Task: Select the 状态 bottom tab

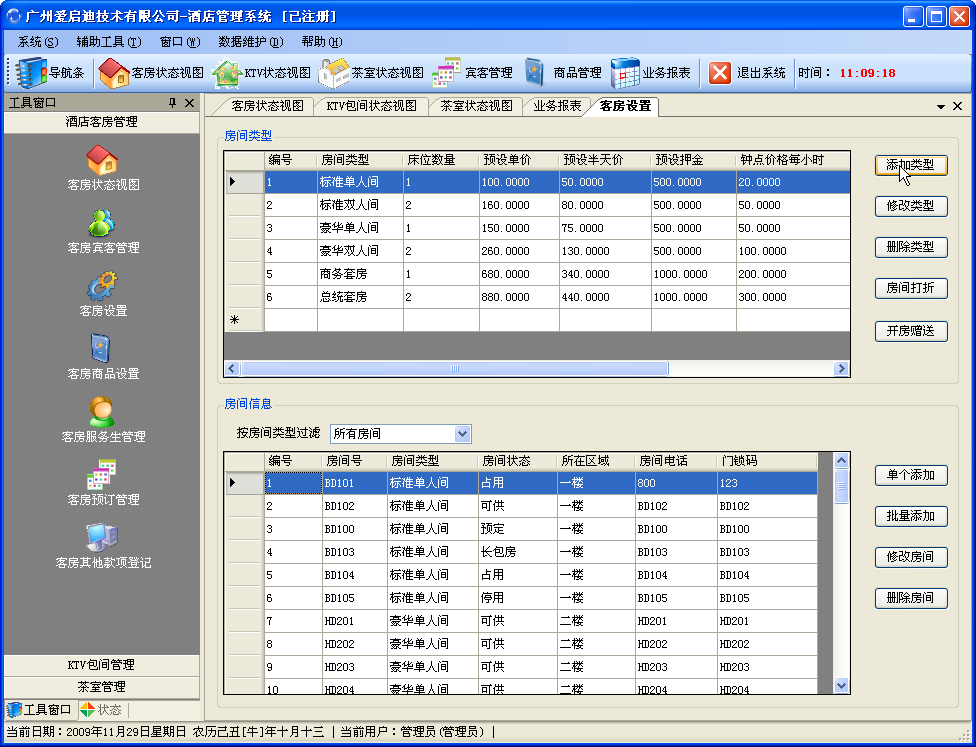Action: (x=103, y=710)
